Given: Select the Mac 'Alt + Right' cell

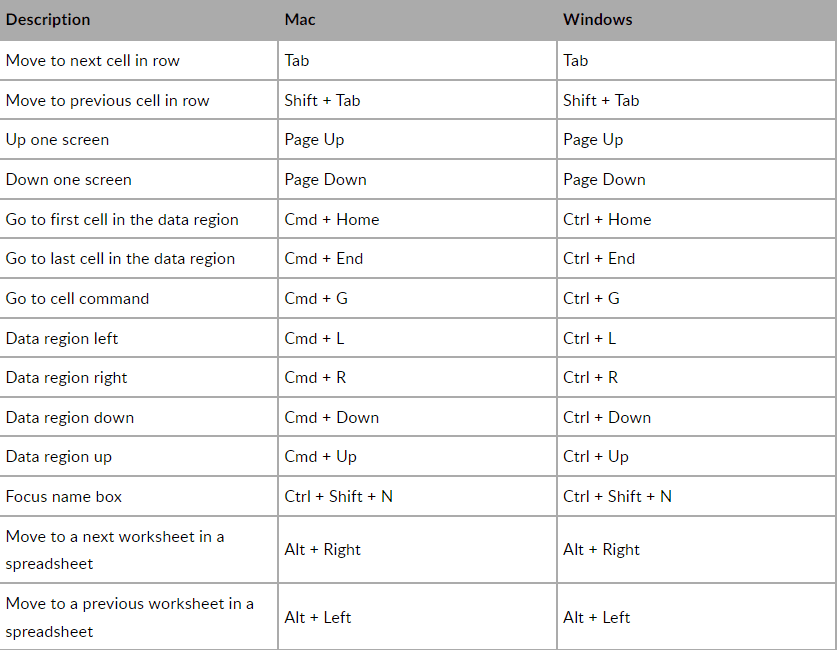Looking at the screenshot, I should [x=322, y=549].
